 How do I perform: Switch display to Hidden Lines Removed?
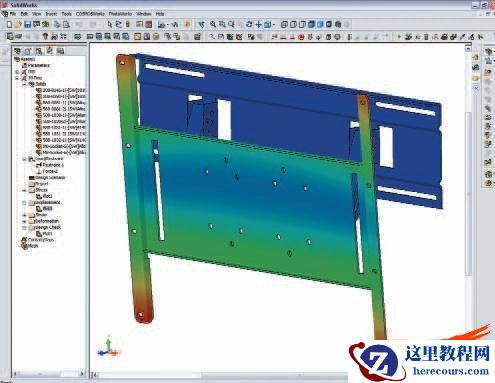click(302, 24)
